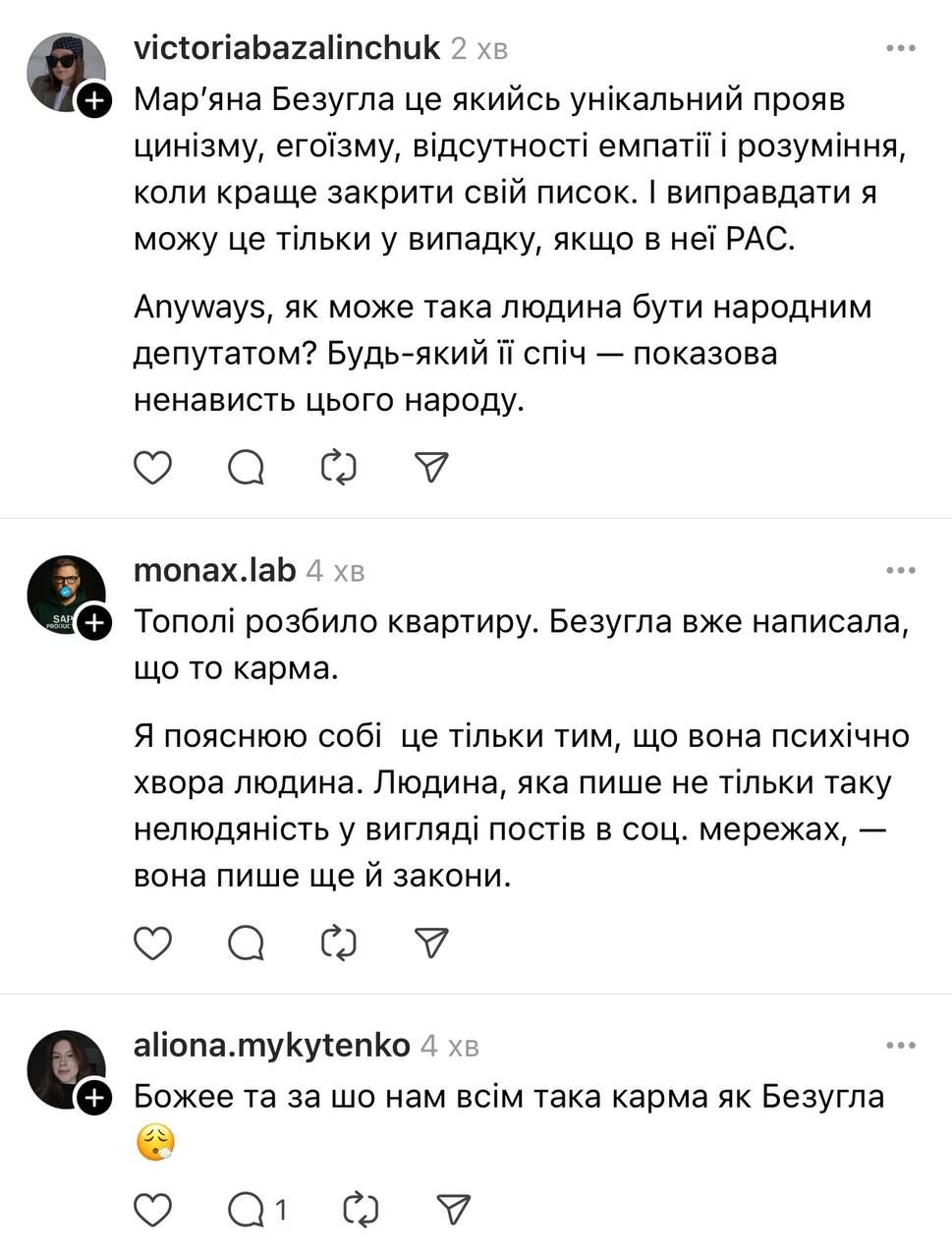
Task: Follow monax.lab using the plus badge
Action: [93, 623]
